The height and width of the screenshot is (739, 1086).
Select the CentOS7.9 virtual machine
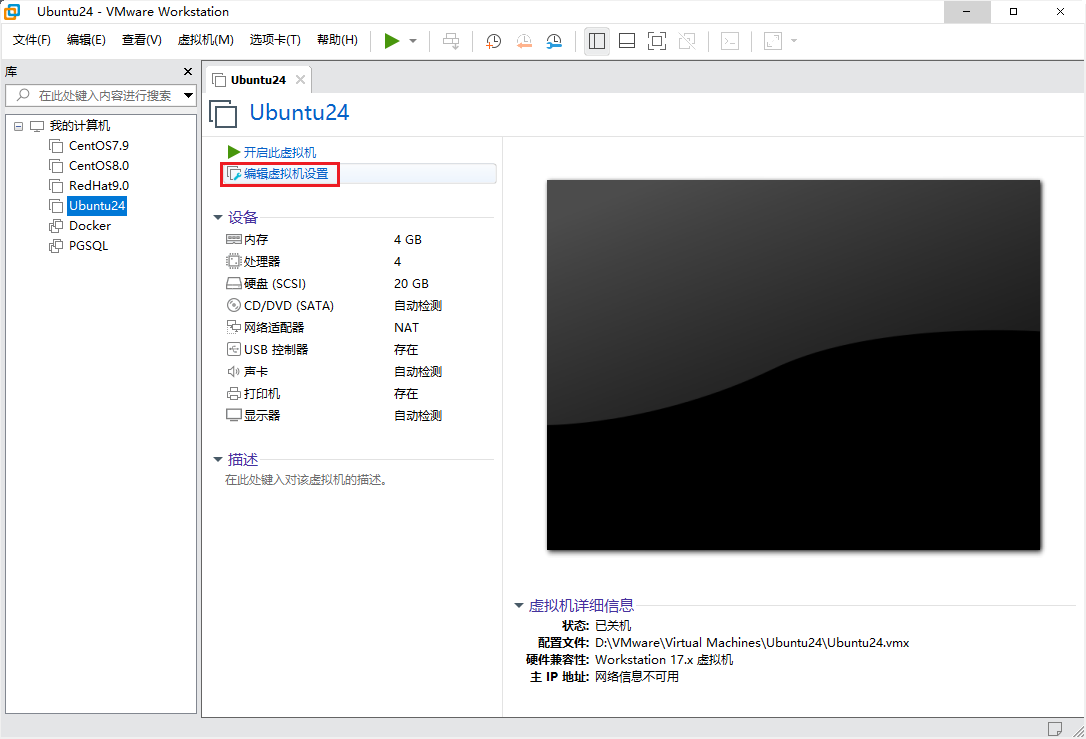coord(98,145)
